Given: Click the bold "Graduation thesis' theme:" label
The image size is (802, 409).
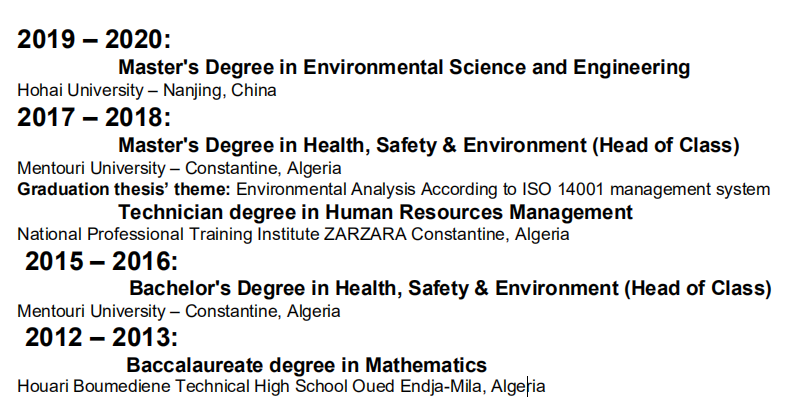Looking at the screenshot, I should pos(124,190).
